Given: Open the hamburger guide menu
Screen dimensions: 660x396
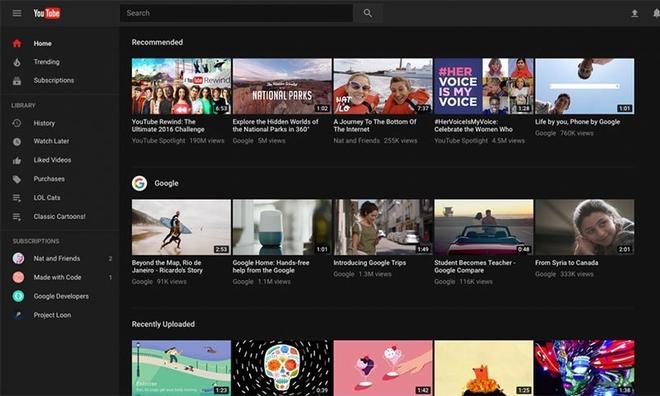Looking at the screenshot, I should point(17,13).
